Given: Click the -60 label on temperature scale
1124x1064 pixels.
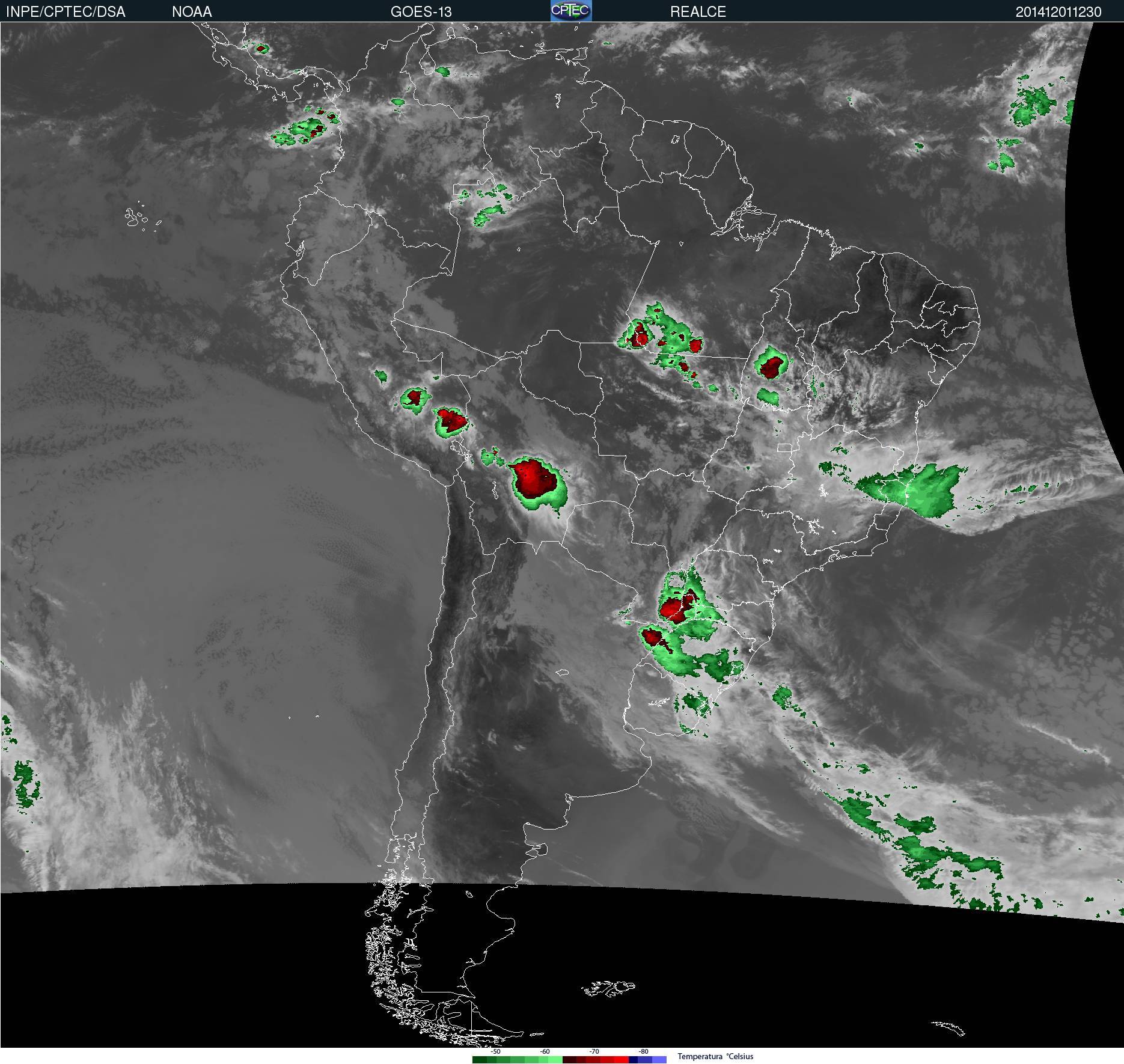Looking at the screenshot, I should coord(545,1051).
